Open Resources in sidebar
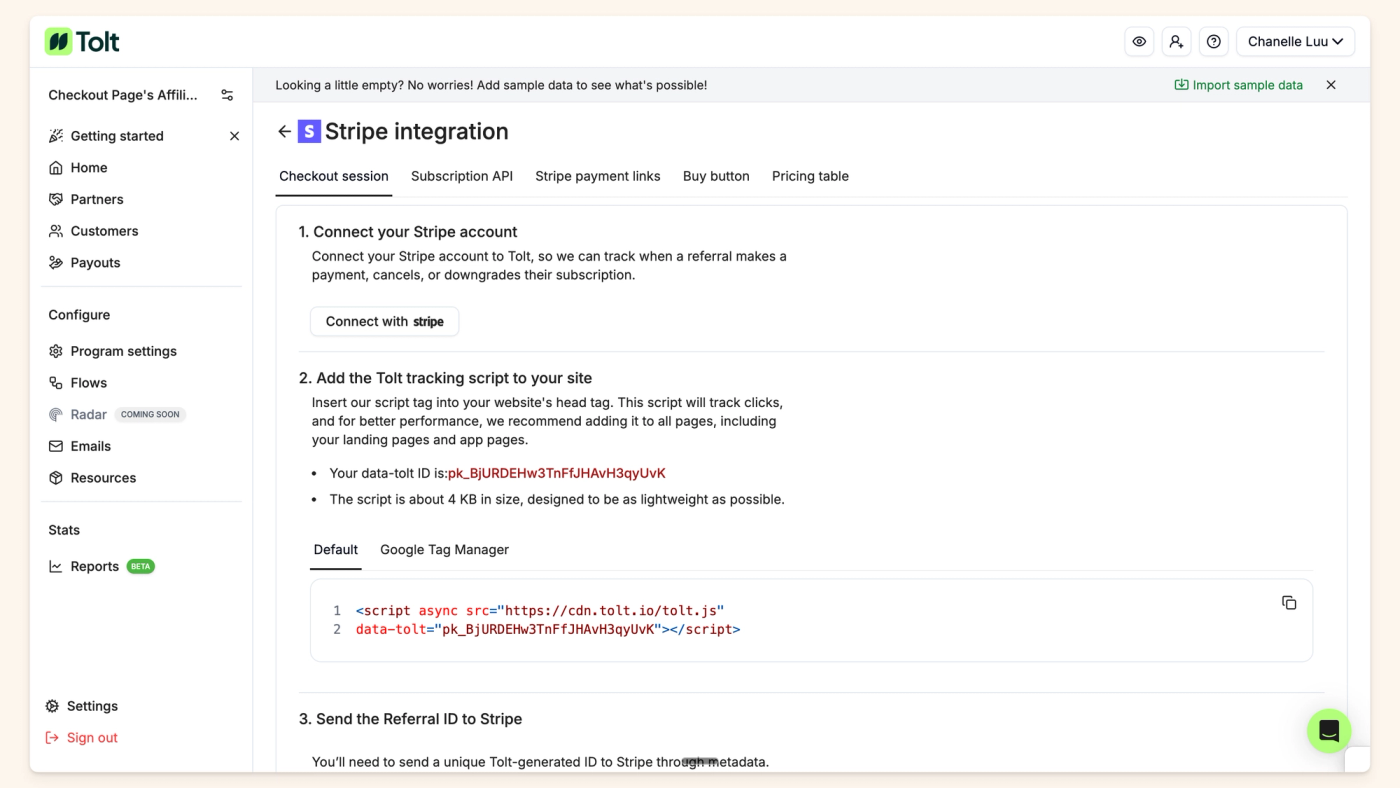Viewport: 1400px width, 788px height. click(103, 478)
